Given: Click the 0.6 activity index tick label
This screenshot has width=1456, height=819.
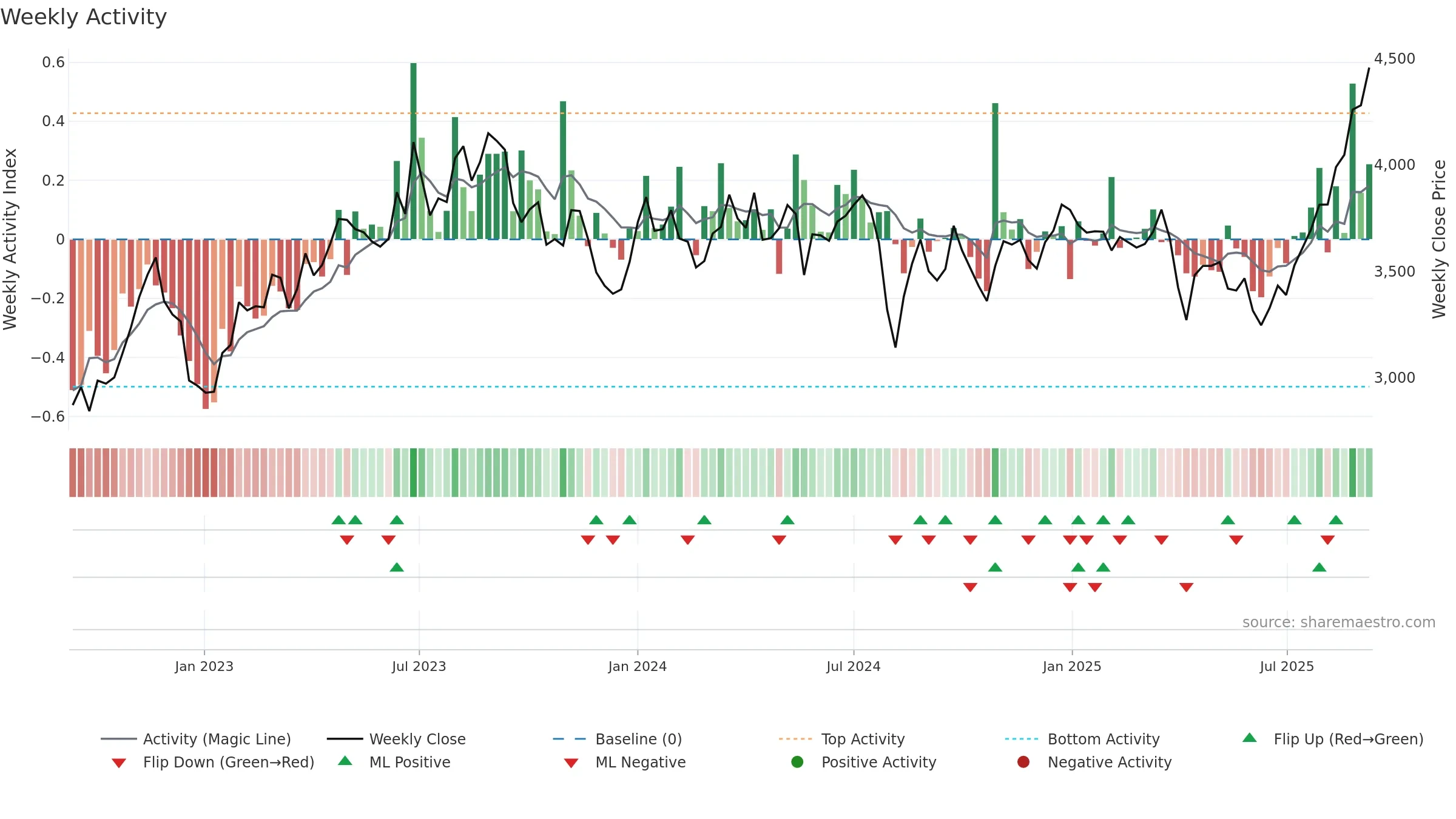Looking at the screenshot, I should (x=53, y=62).
